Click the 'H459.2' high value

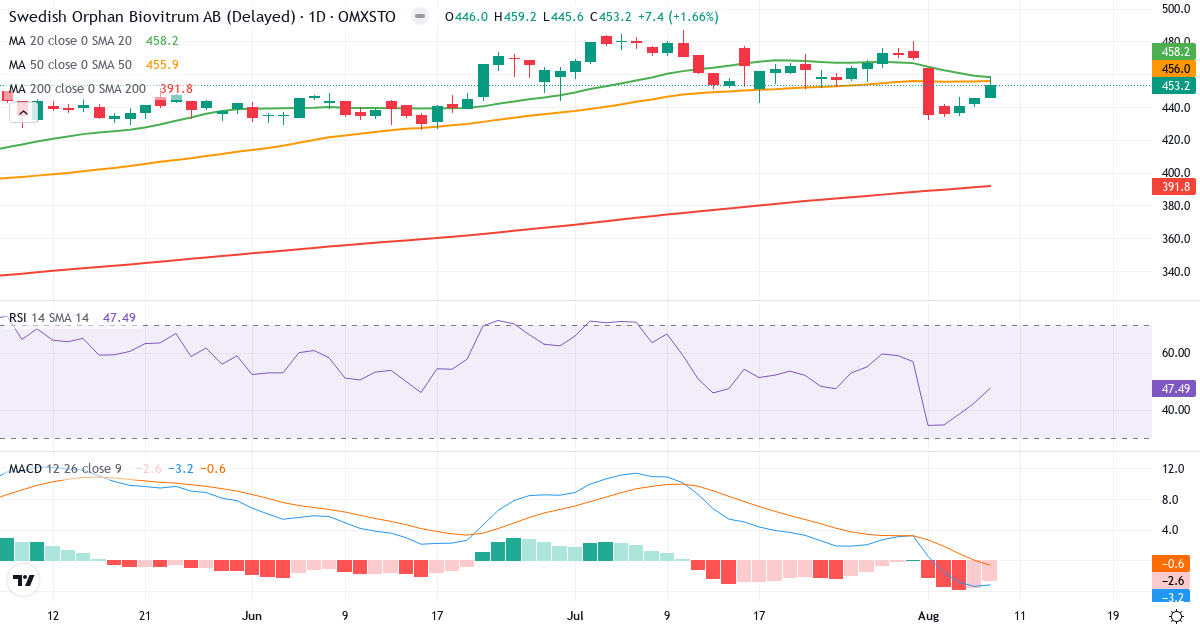coord(514,17)
